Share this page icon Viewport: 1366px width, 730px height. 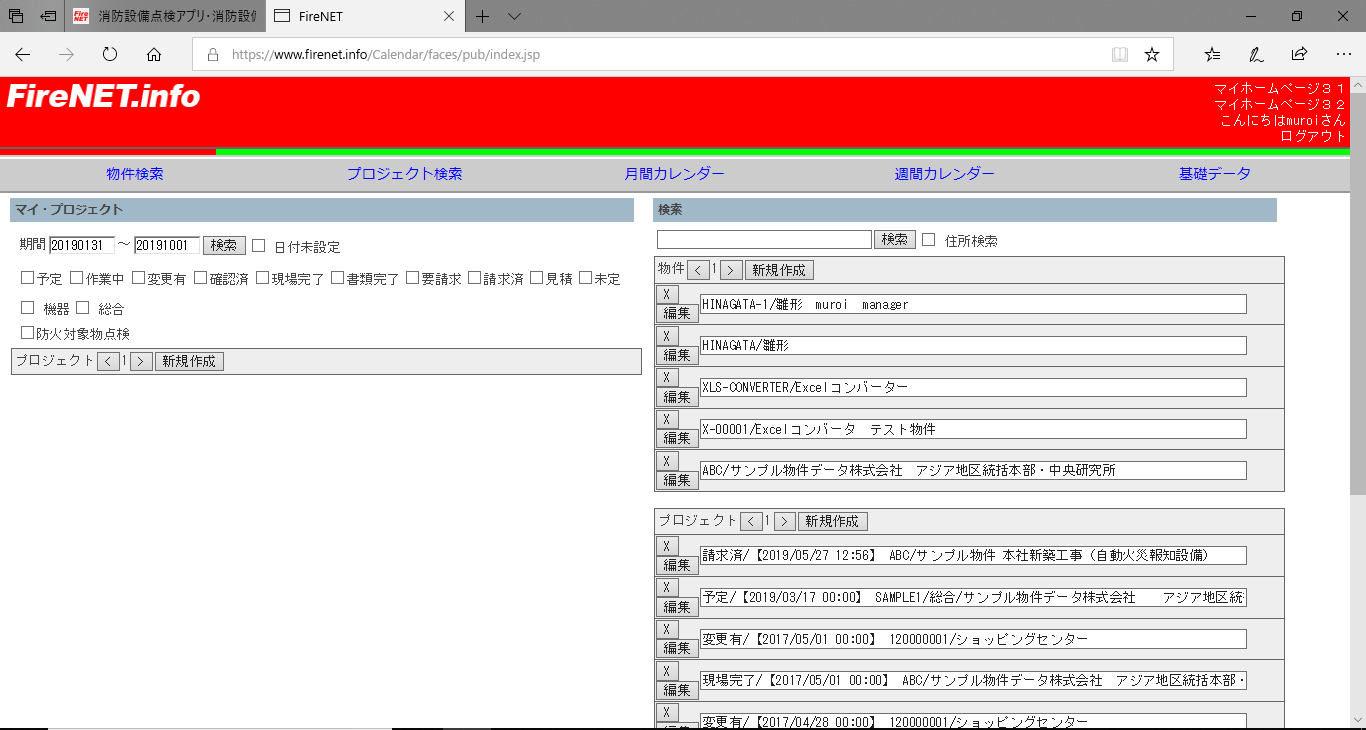(1299, 54)
